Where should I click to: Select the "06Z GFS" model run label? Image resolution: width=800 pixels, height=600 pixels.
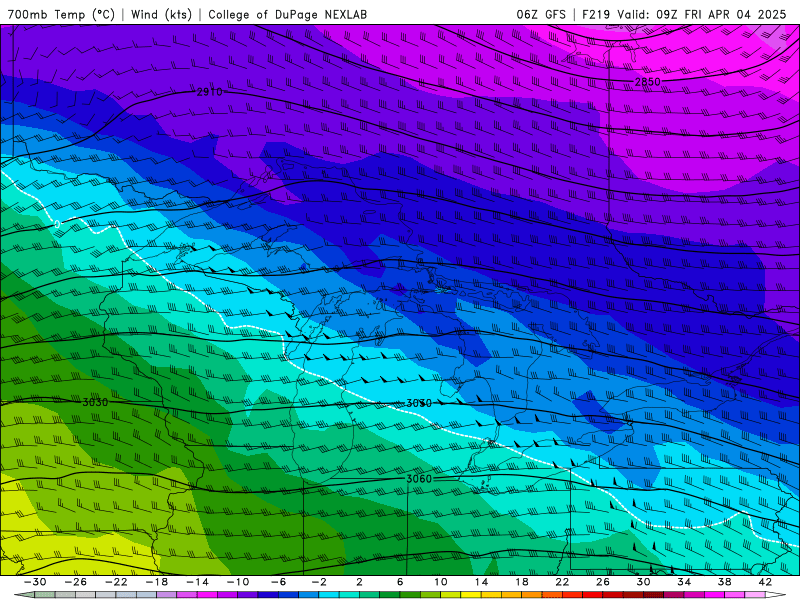[541, 14]
